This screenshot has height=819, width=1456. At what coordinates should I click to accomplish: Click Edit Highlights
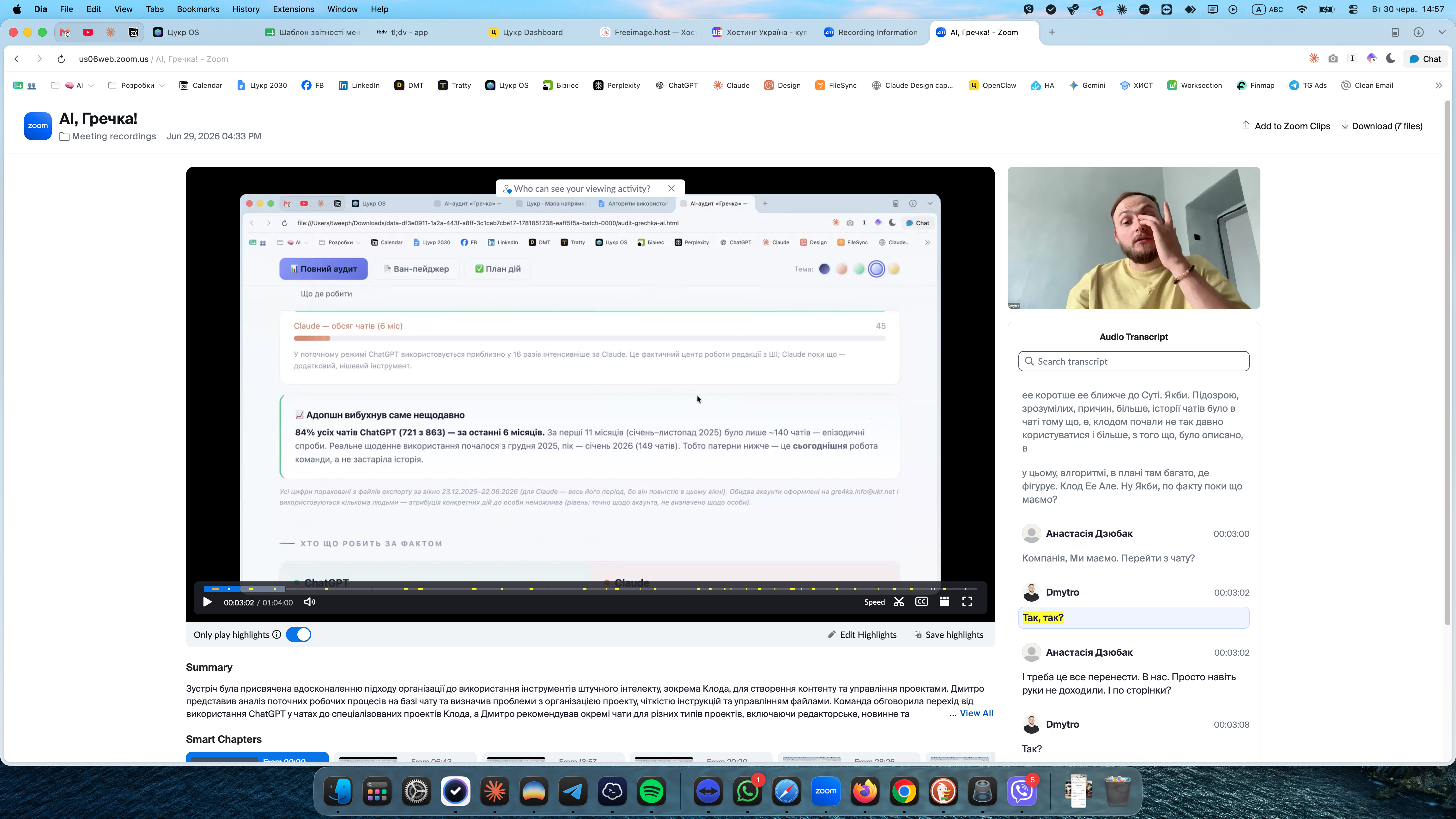[x=862, y=635]
